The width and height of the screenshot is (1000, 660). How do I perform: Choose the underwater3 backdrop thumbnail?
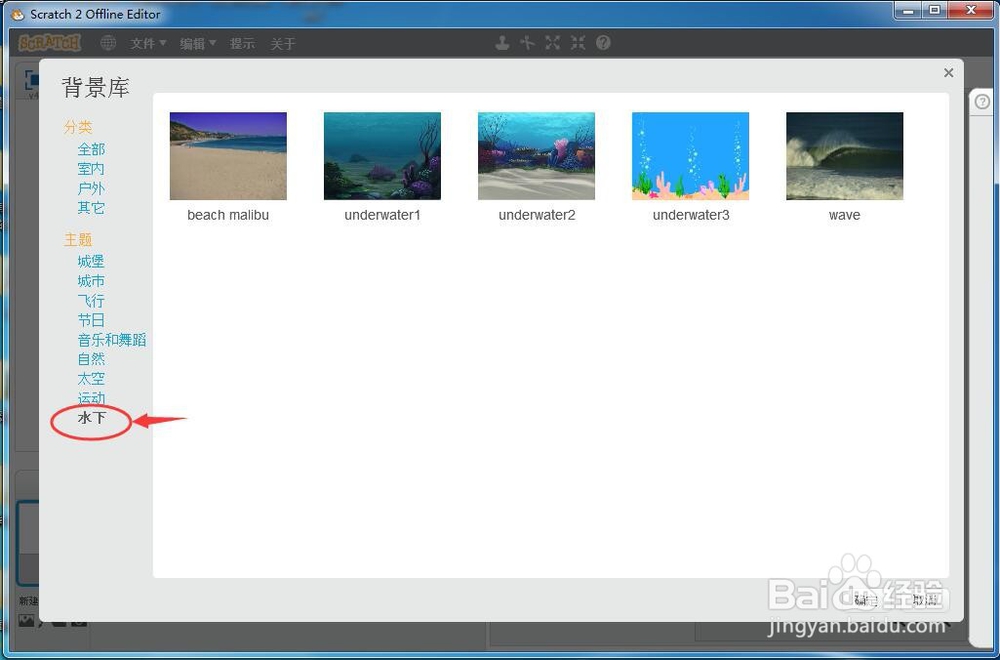[x=691, y=156]
